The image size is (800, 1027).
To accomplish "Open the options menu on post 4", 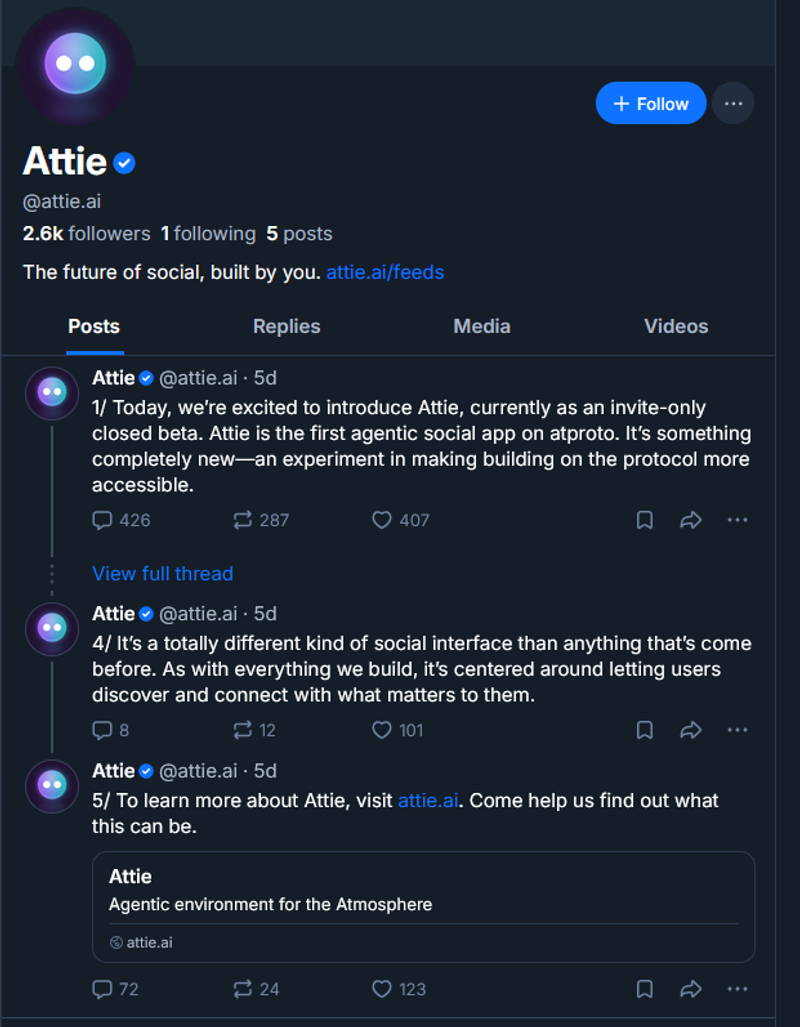I will pyautogui.click(x=738, y=730).
